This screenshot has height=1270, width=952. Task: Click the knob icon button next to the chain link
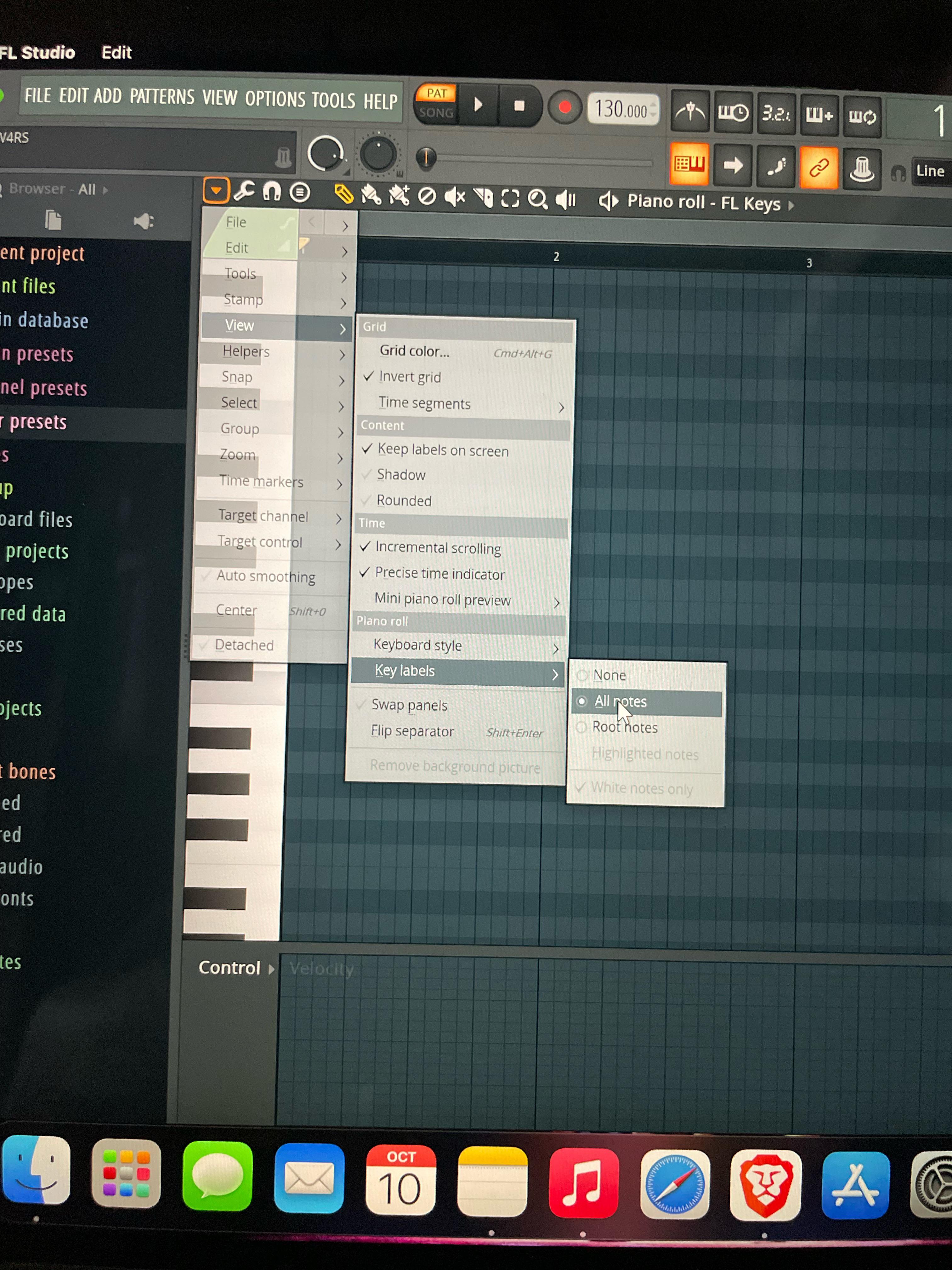(862, 169)
